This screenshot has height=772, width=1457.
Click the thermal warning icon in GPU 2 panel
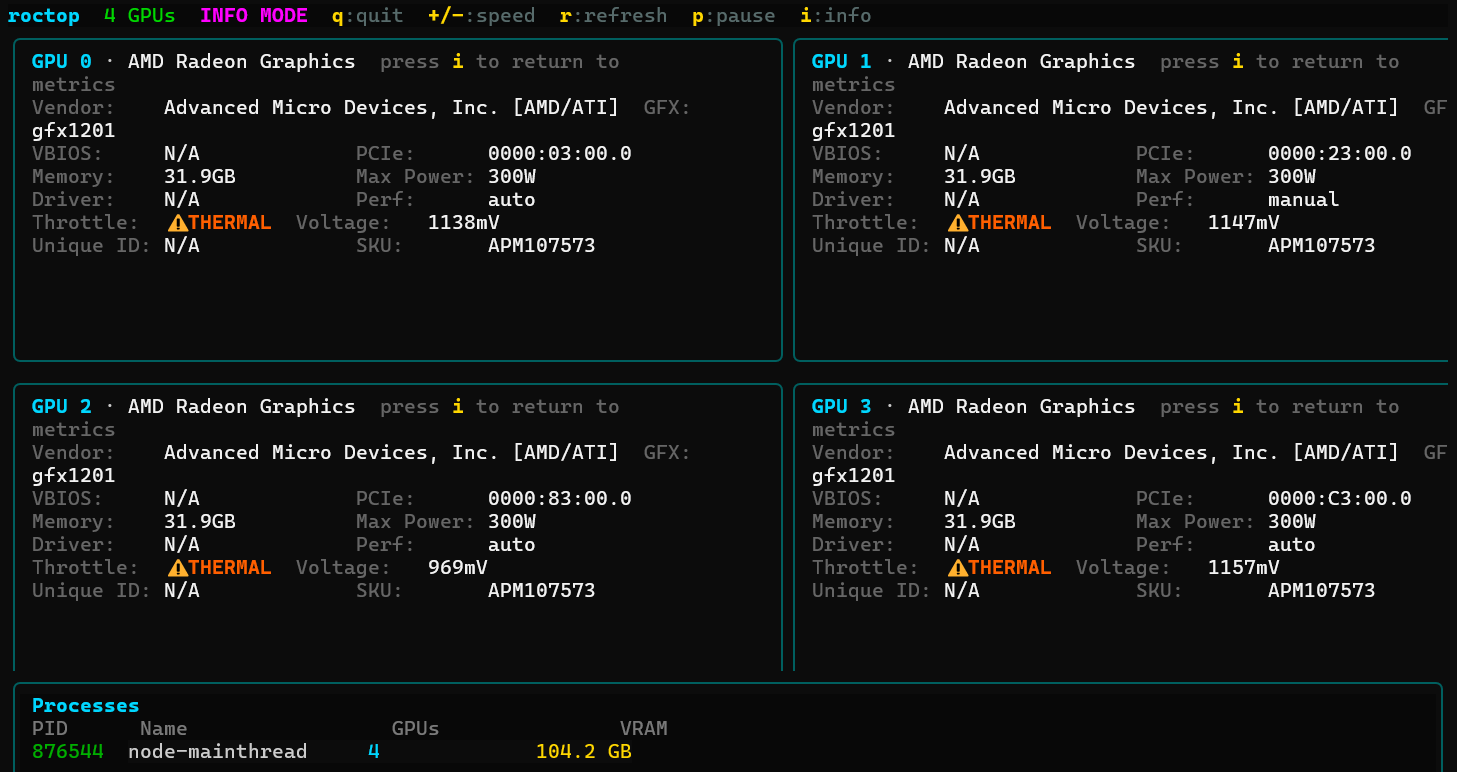click(x=177, y=568)
